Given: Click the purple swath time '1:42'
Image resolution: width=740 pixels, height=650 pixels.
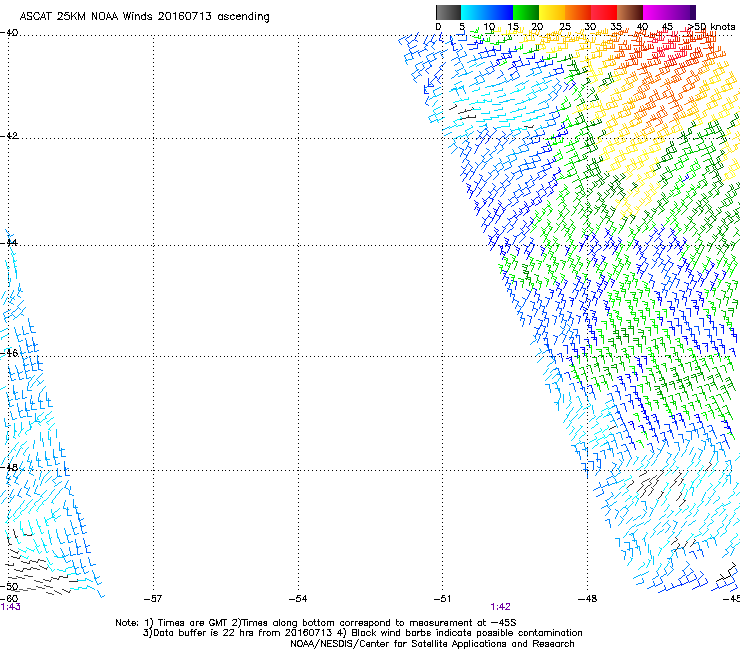Looking at the screenshot, I should tap(500, 607).
